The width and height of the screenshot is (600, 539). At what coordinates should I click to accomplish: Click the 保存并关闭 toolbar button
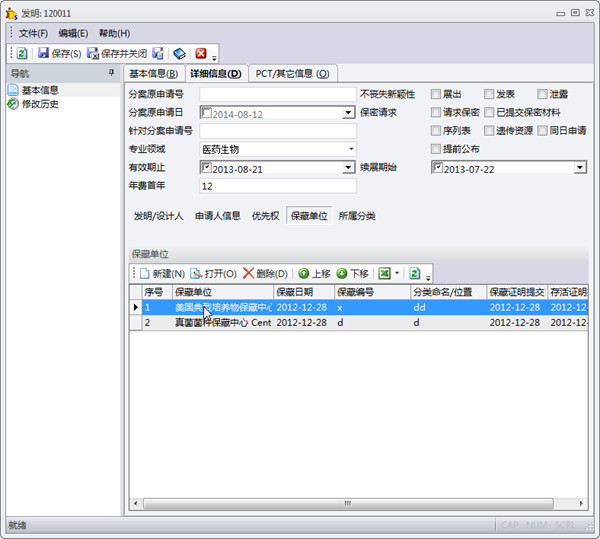tap(117, 53)
